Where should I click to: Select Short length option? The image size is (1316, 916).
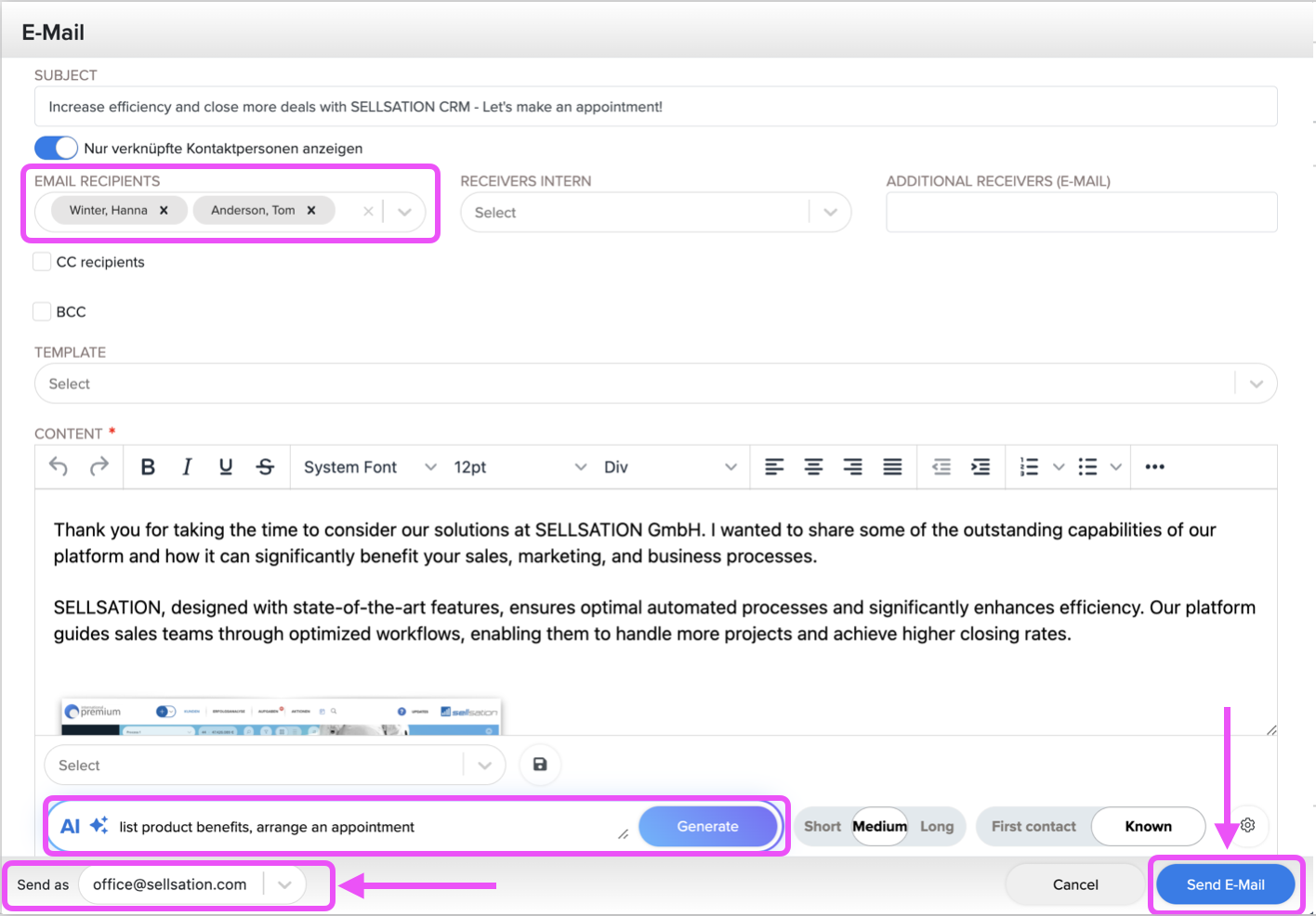tap(822, 826)
